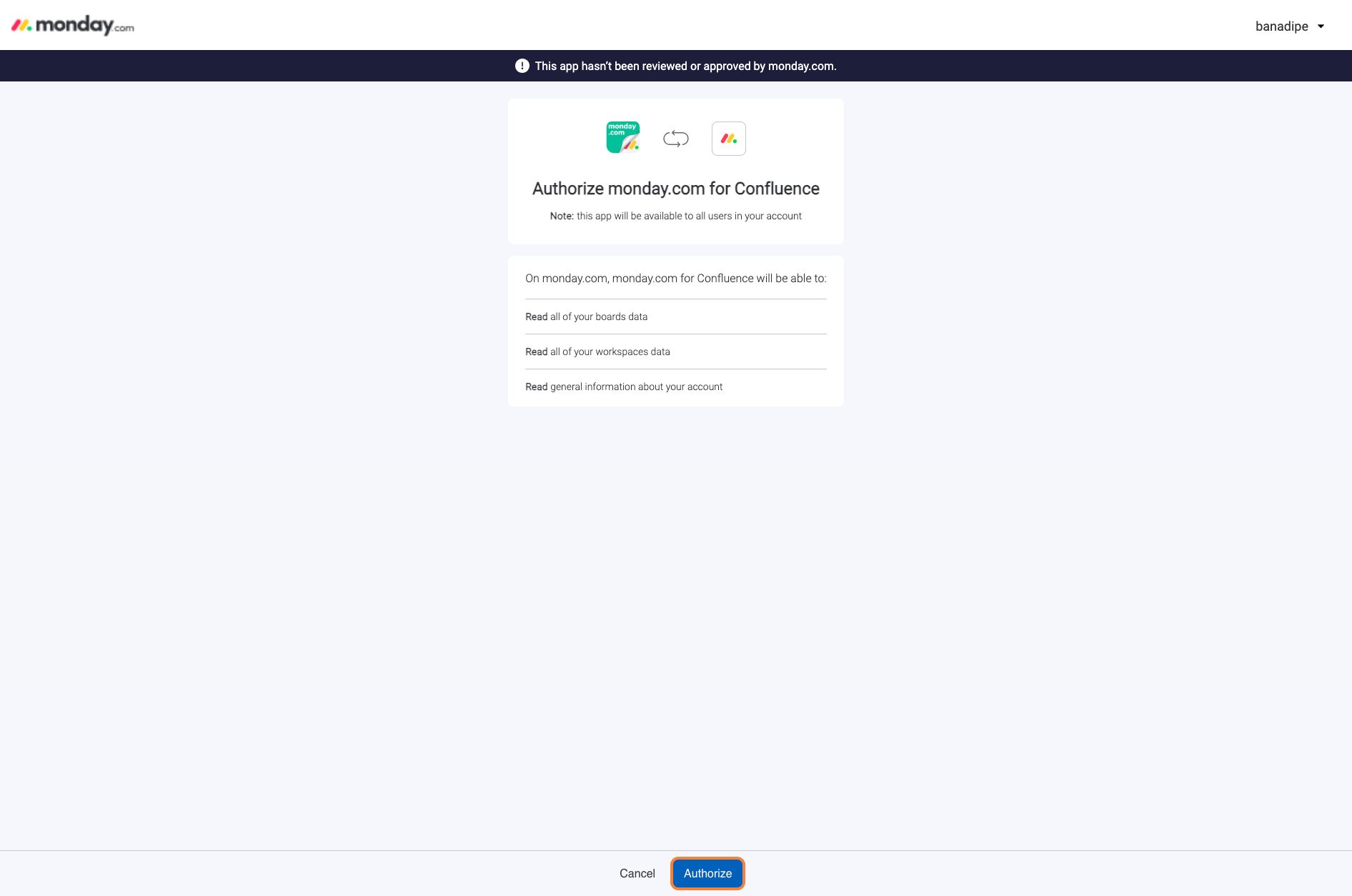Click the note about availability to all users

676,216
